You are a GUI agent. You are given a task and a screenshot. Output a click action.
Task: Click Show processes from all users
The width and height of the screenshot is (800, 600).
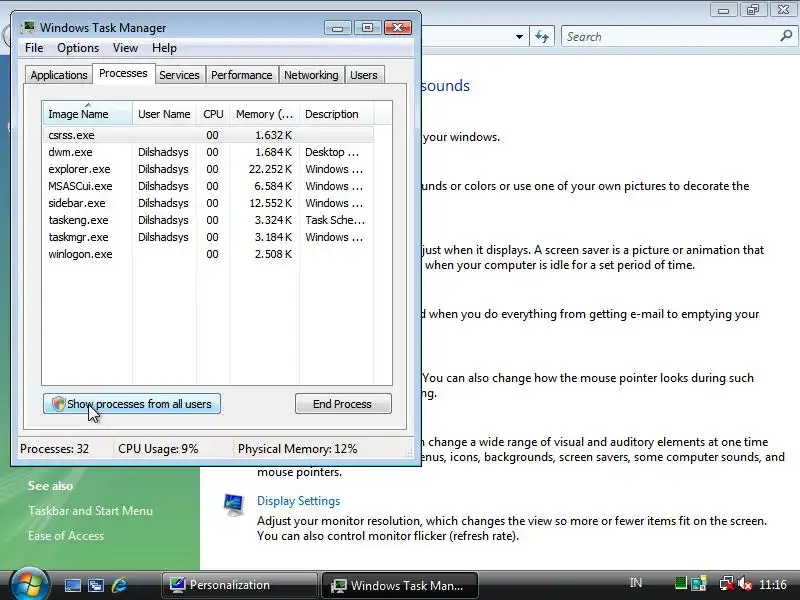(x=132, y=404)
